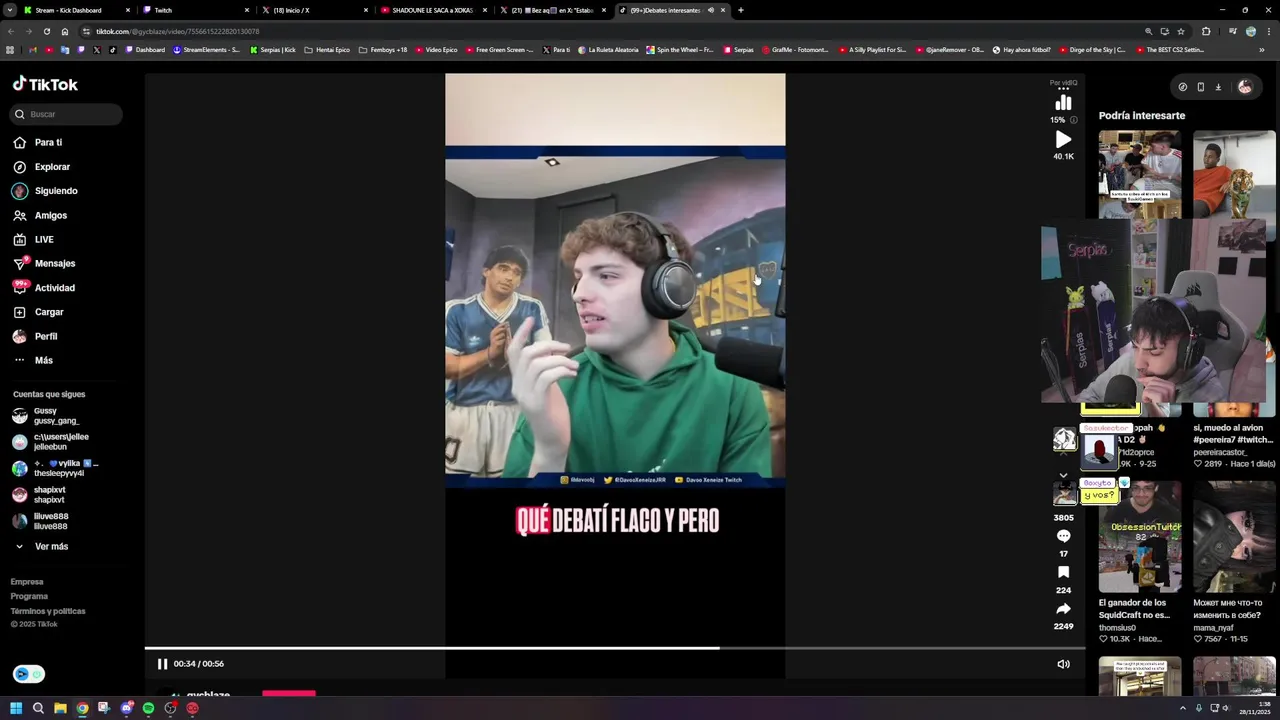Open Windows taskbar search
Image resolution: width=1280 pixels, height=720 pixels.
(x=38, y=708)
